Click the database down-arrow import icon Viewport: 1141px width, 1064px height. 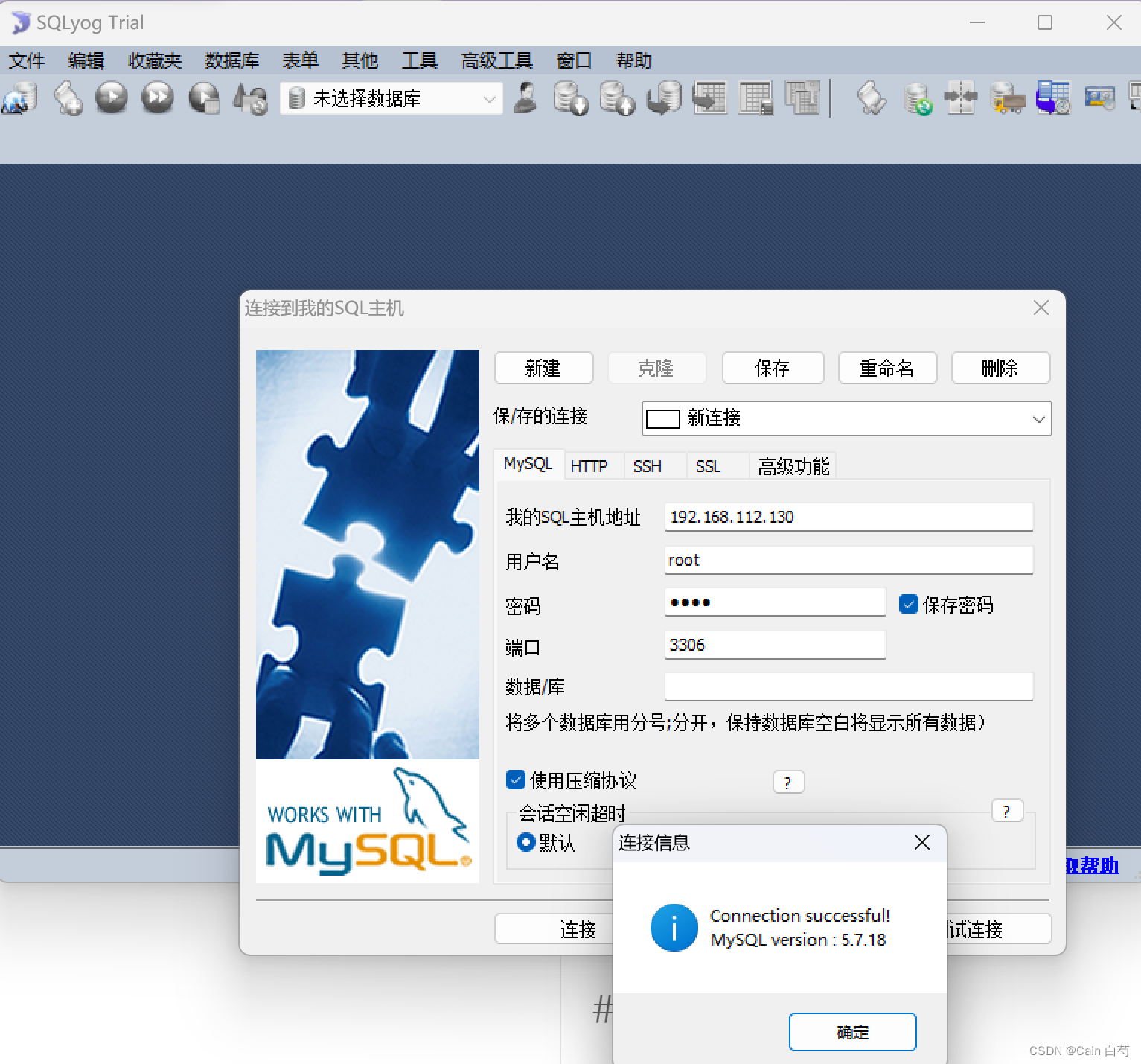coord(571,98)
